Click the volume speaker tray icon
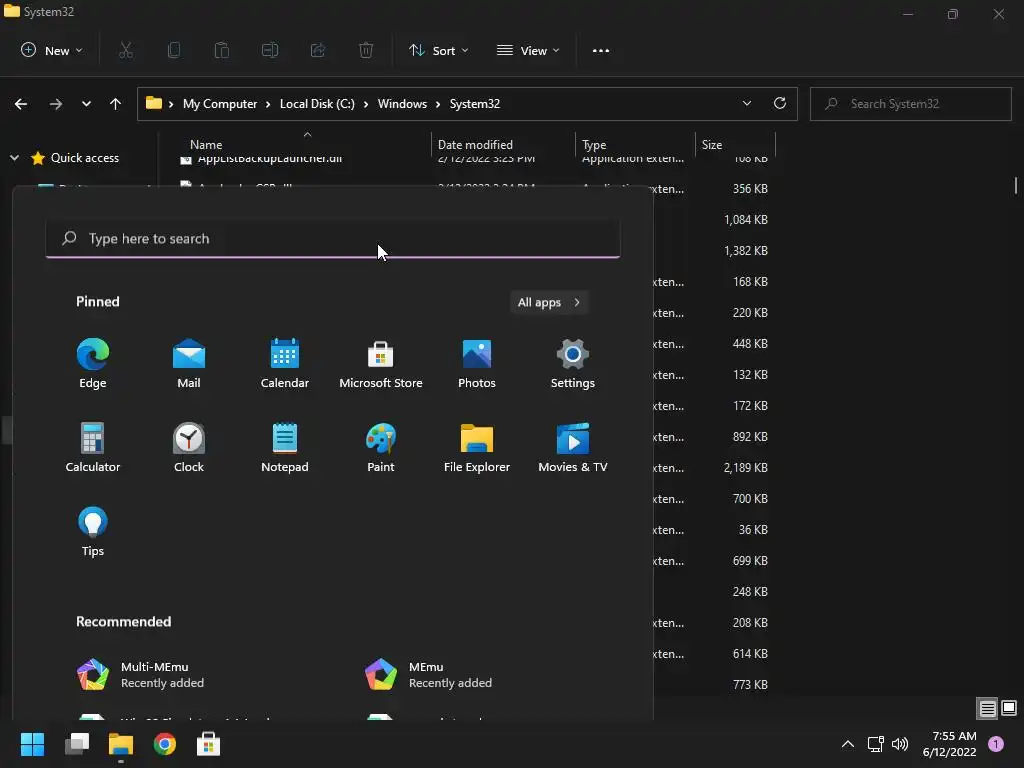Viewport: 1024px width, 768px height. [900, 744]
